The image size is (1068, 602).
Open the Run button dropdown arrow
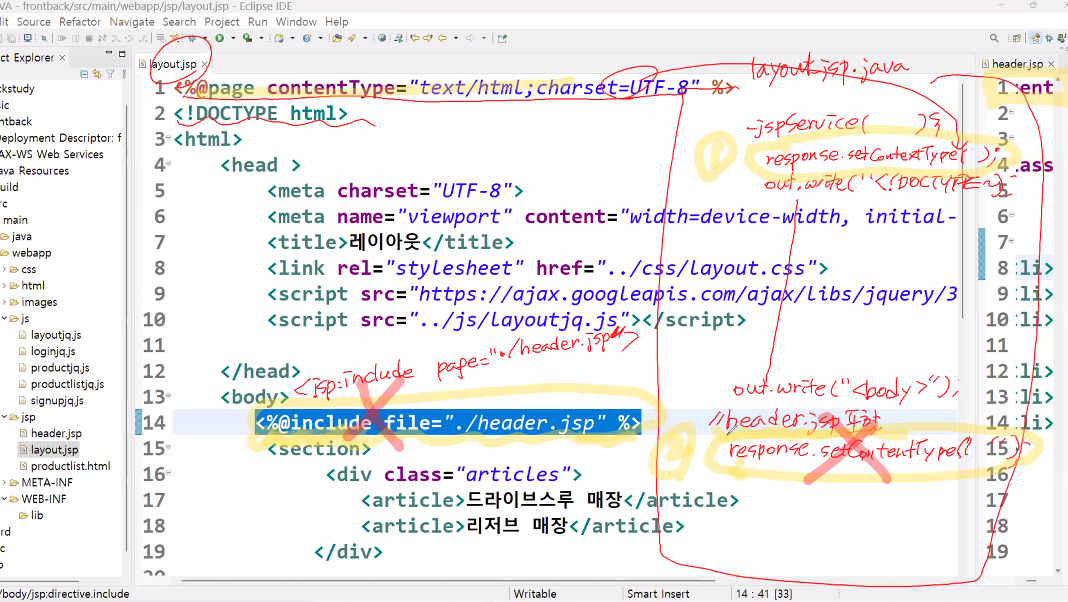tap(233, 38)
